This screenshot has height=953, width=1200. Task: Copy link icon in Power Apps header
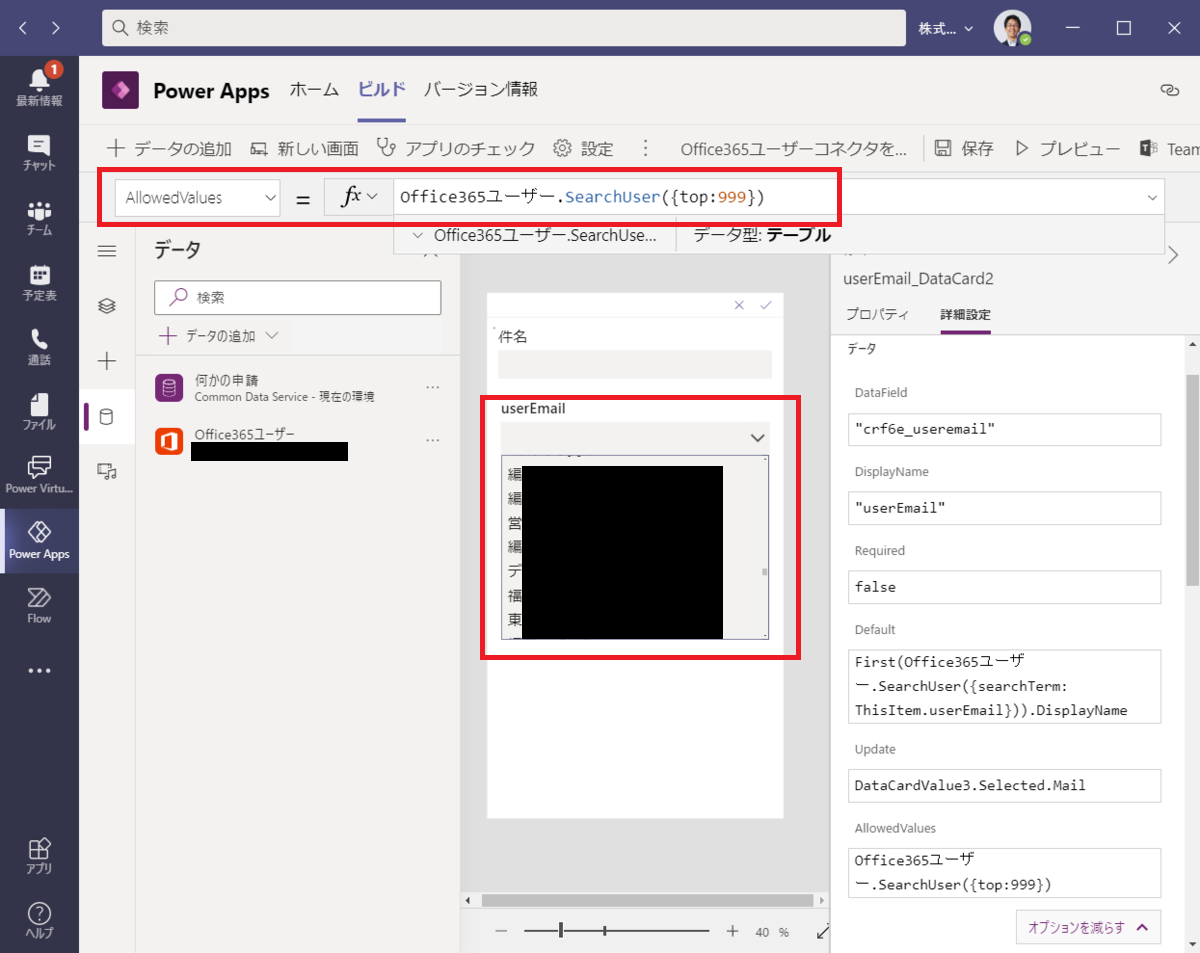point(1169,90)
